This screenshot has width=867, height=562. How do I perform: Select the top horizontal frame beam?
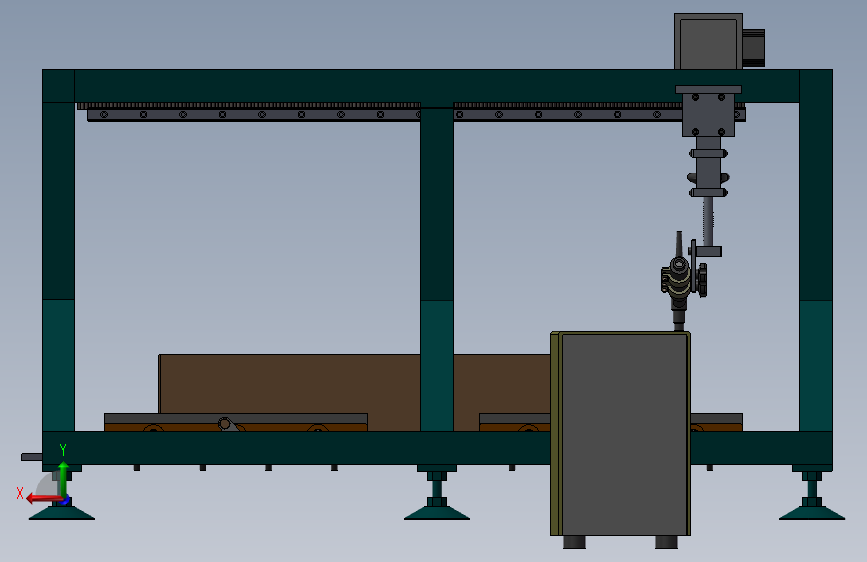click(437, 86)
